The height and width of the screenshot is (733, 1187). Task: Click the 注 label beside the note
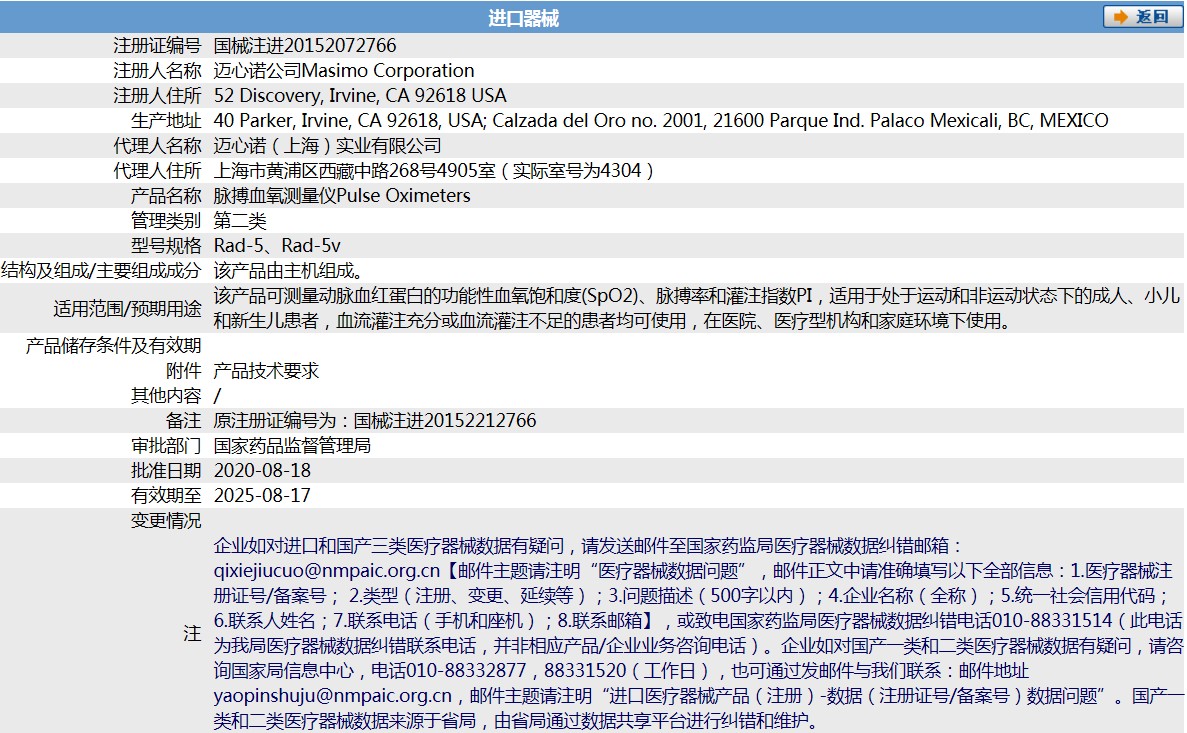192,633
